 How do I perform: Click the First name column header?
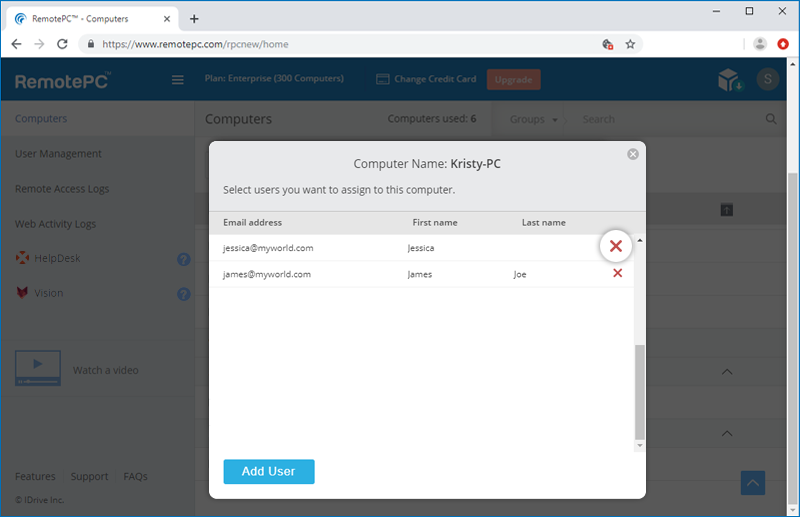(x=435, y=223)
